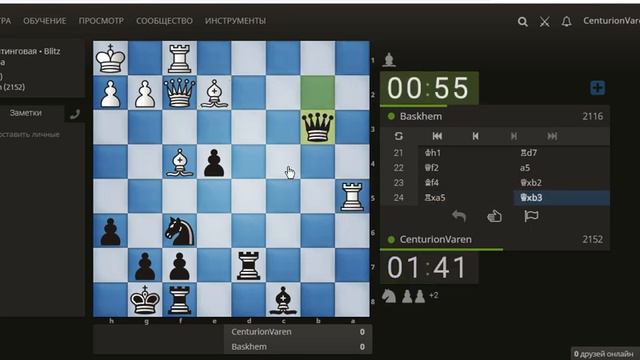640x360 pixels.
Task: Click the black pawn on g7
Action: tap(145, 266)
